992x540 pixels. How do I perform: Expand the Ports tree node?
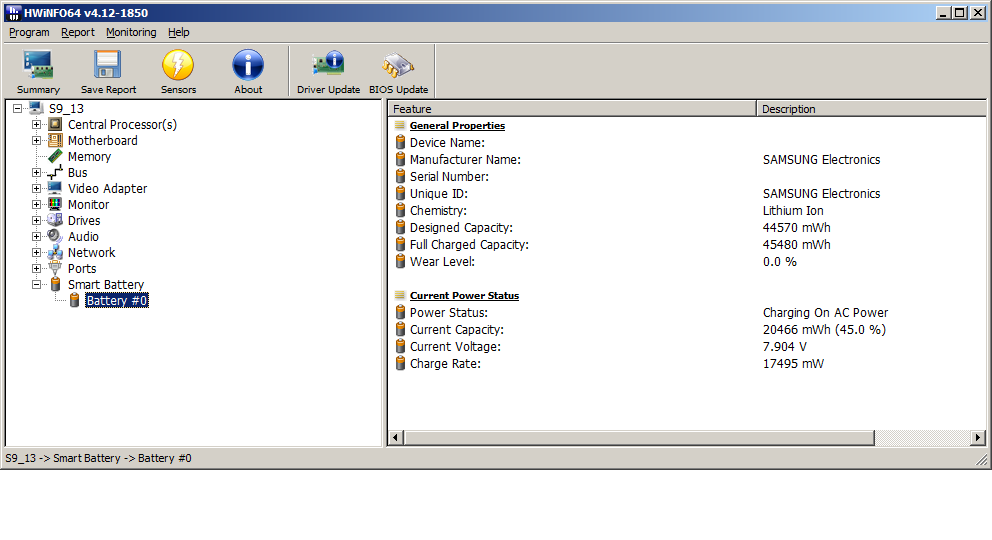(37, 268)
